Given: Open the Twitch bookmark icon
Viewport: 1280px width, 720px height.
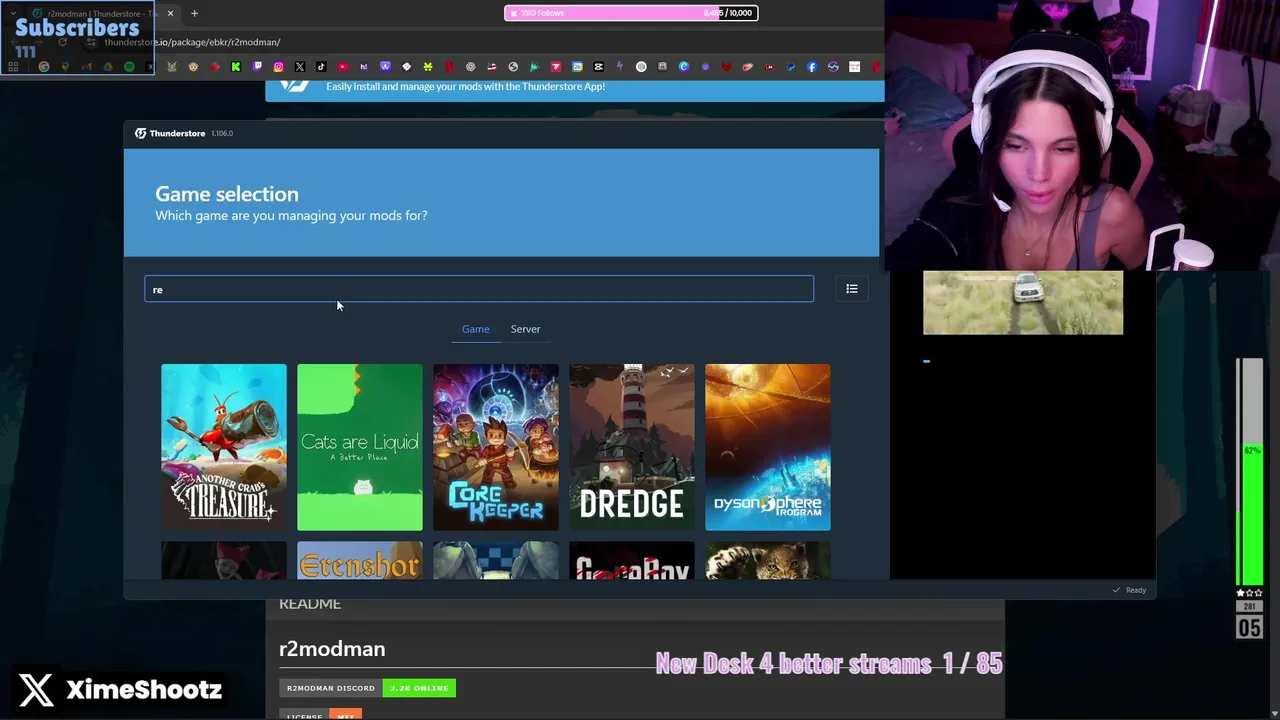Looking at the screenshot, I should (257, 67).
